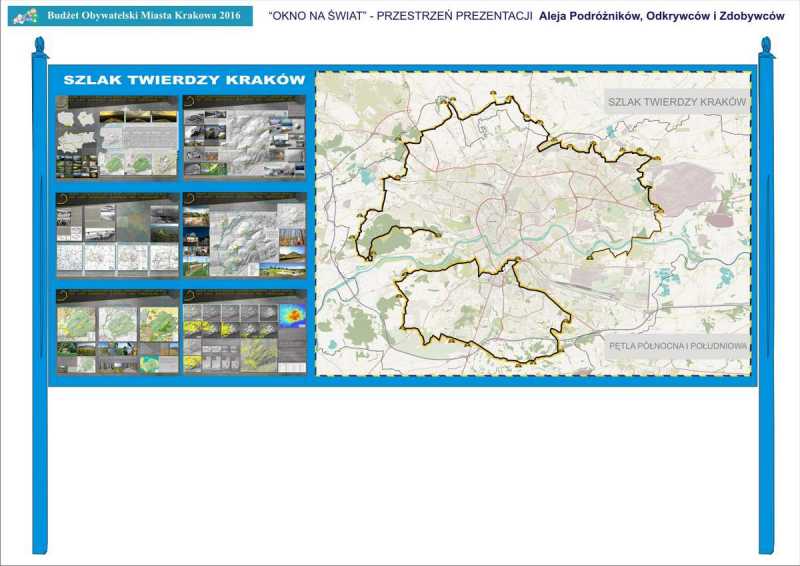
Task: Open the middle-right poster thumbnail
Action: pos(244,234)
